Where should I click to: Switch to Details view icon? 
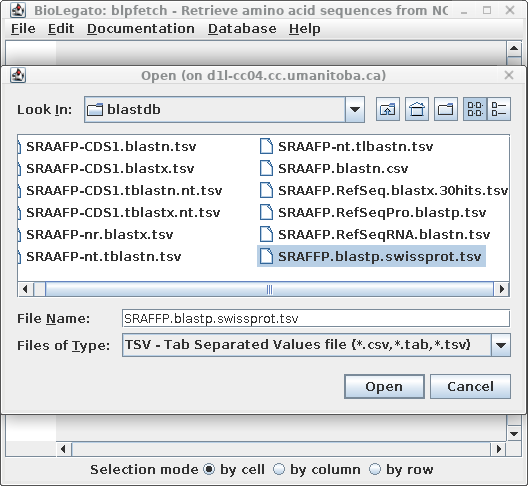499,109
